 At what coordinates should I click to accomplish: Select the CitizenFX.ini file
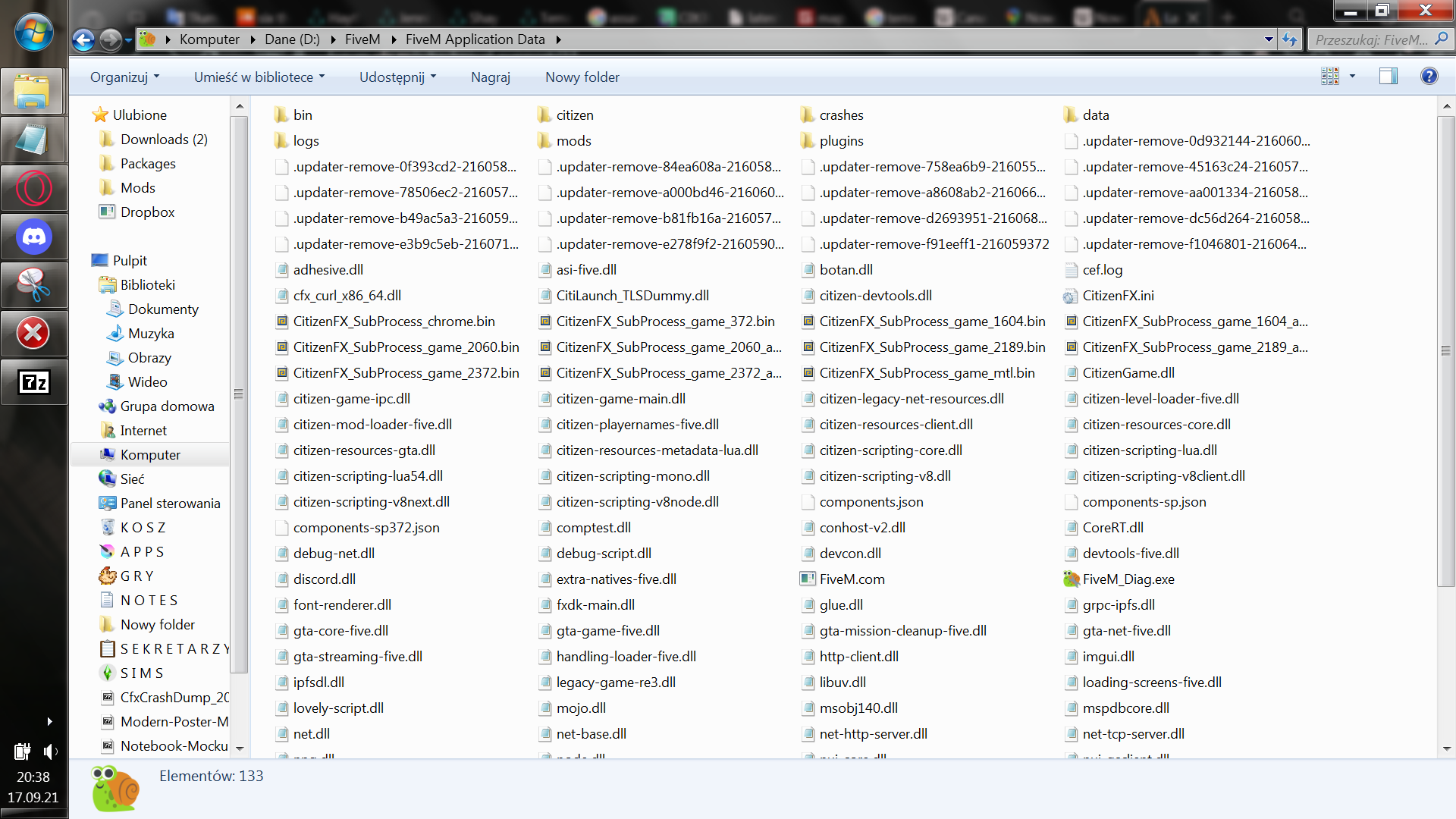1109,296
